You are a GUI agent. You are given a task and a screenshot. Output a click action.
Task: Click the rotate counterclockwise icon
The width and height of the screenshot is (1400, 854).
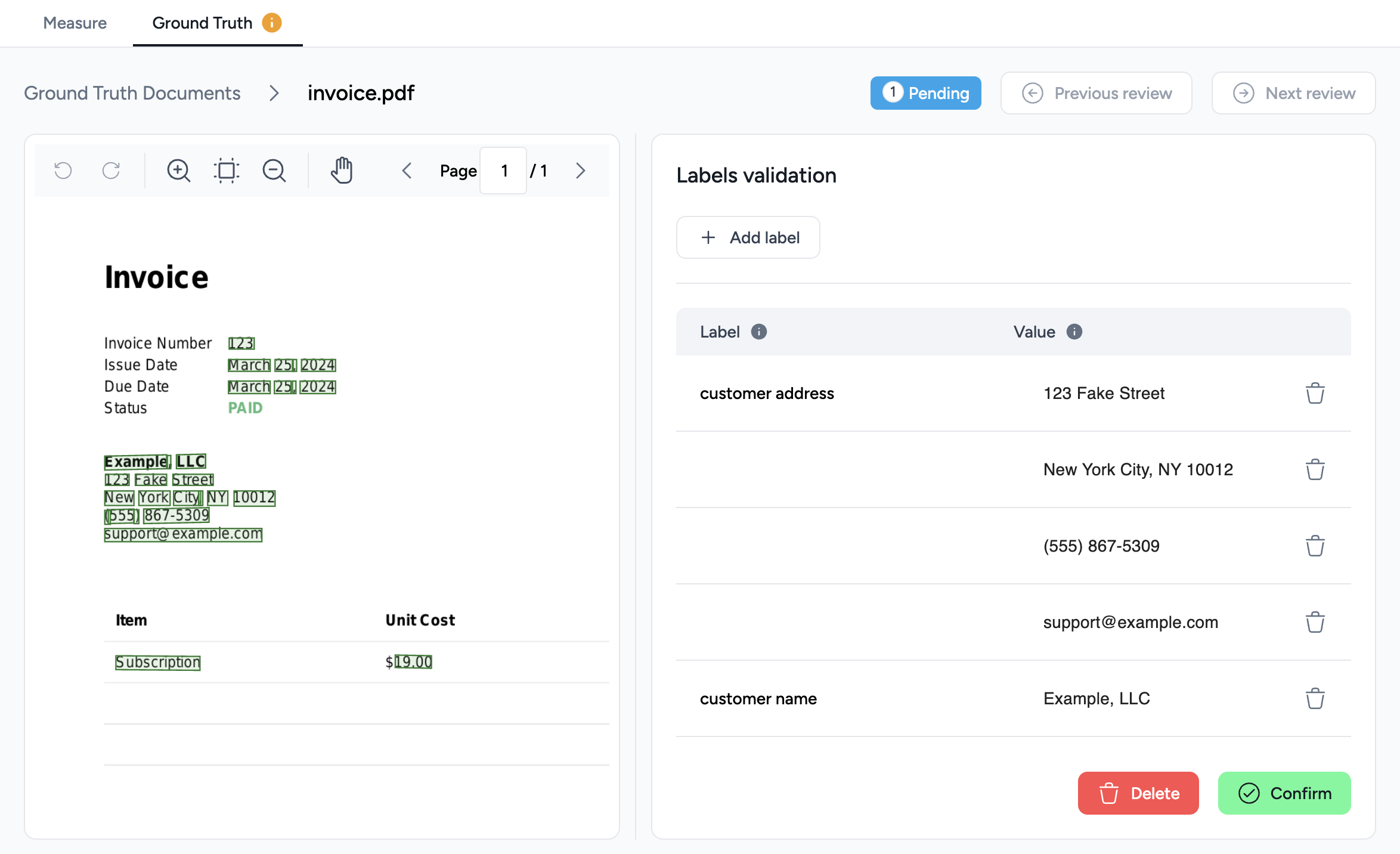coord(63,171)
